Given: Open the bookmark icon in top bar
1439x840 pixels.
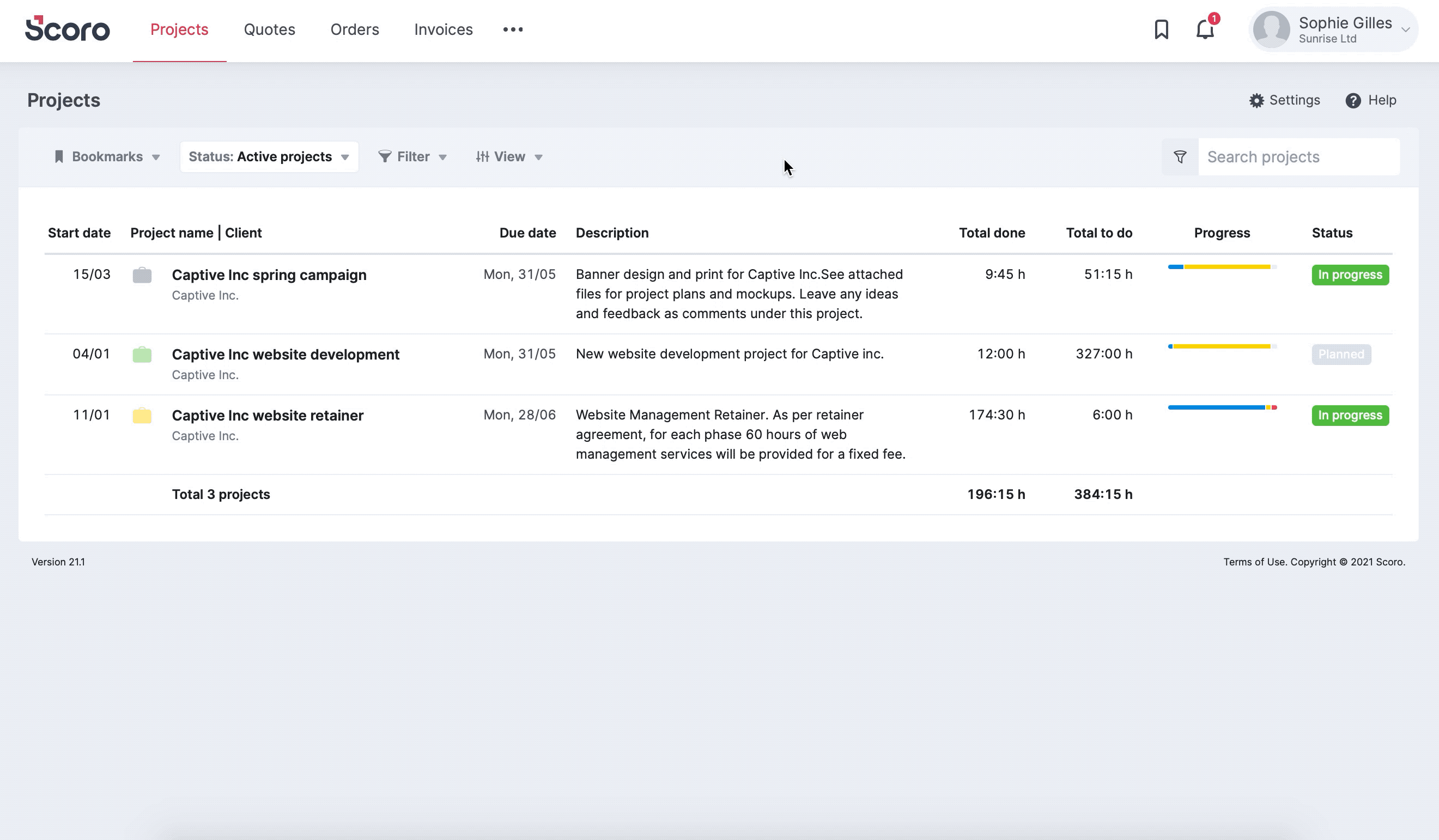Looking at the screenshot, I should (x=1161, y=29).
